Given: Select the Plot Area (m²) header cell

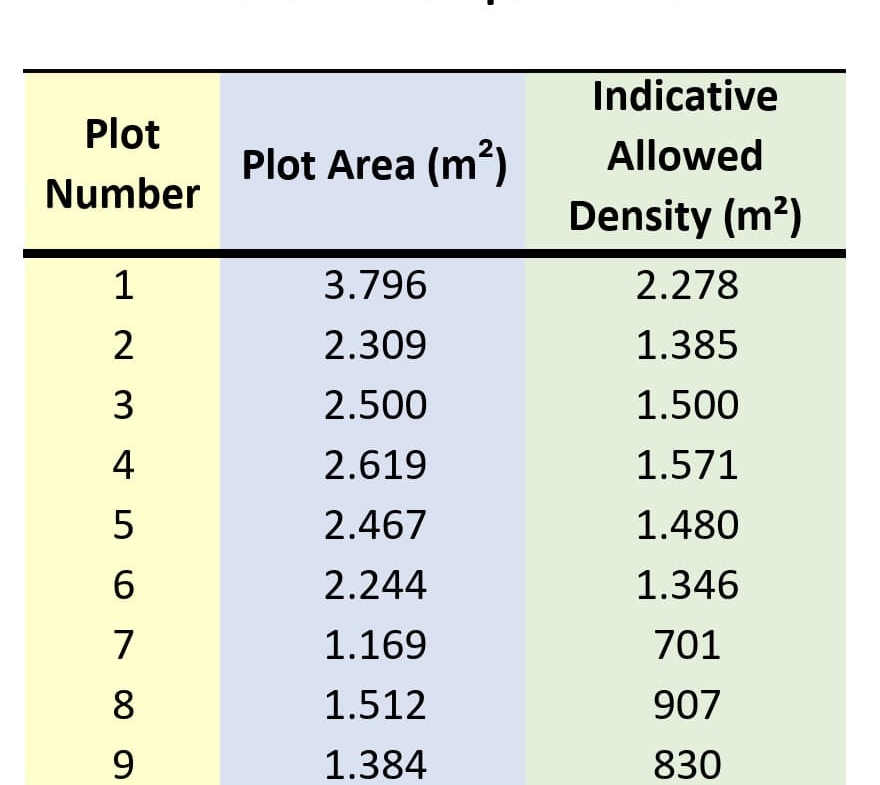Looking at the screenshot, I should click(375, 165).
